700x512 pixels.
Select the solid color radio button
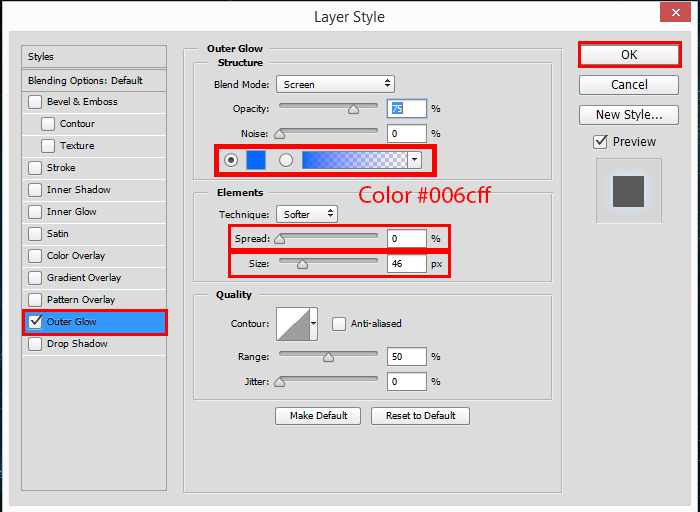coord(232,159)
